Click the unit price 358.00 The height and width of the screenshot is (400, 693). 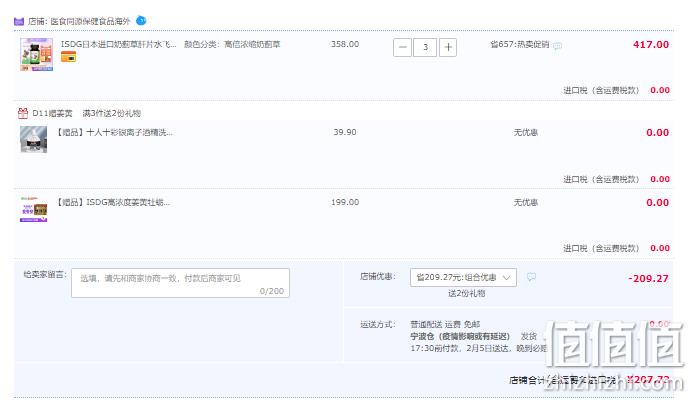point(345,44)
